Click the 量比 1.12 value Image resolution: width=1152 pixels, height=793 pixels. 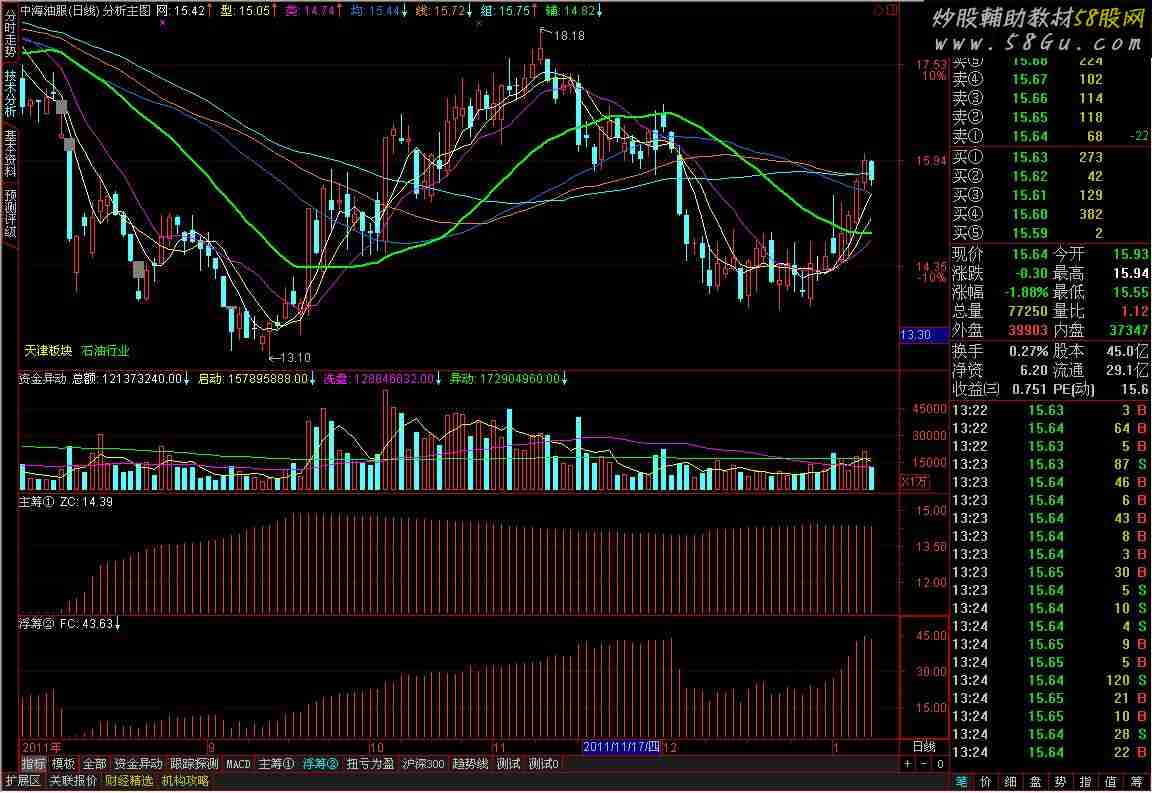1134,312
